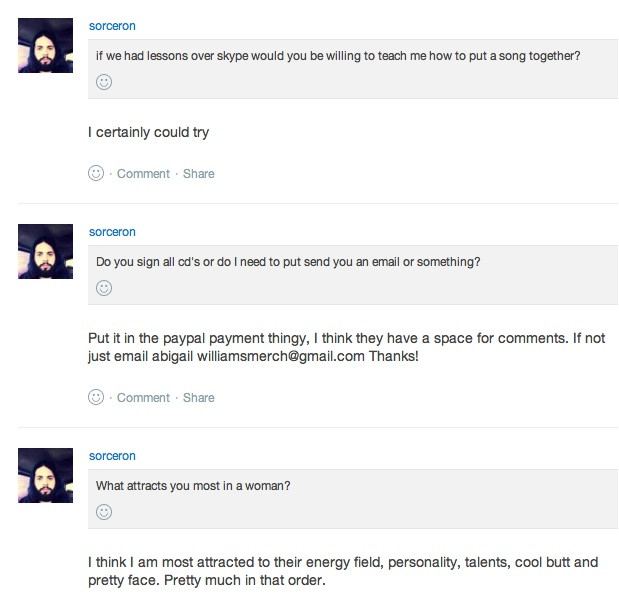The height and width of the screenshot is (605, 619).
Task: Select the "Do you sign all cd's" question text
Action: click(288, 262)
